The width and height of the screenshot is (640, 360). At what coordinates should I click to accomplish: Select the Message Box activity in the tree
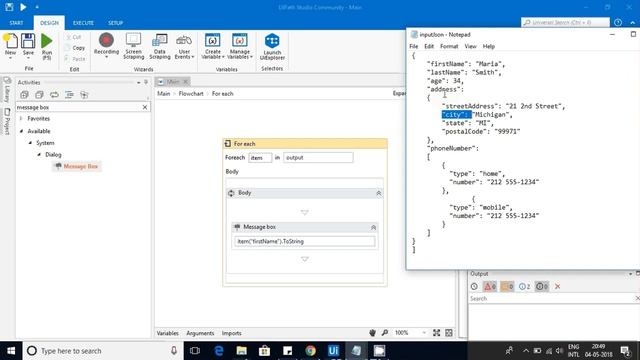tap(77, 166)
